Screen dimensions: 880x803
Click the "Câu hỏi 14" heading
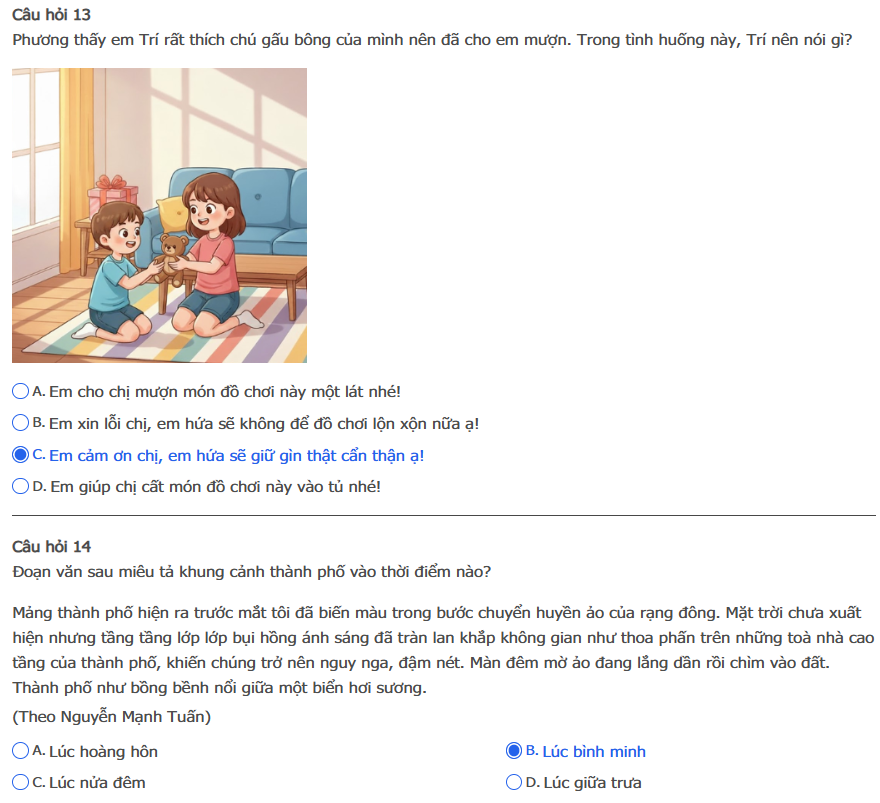pyautogui.click(x=51, y=546)
